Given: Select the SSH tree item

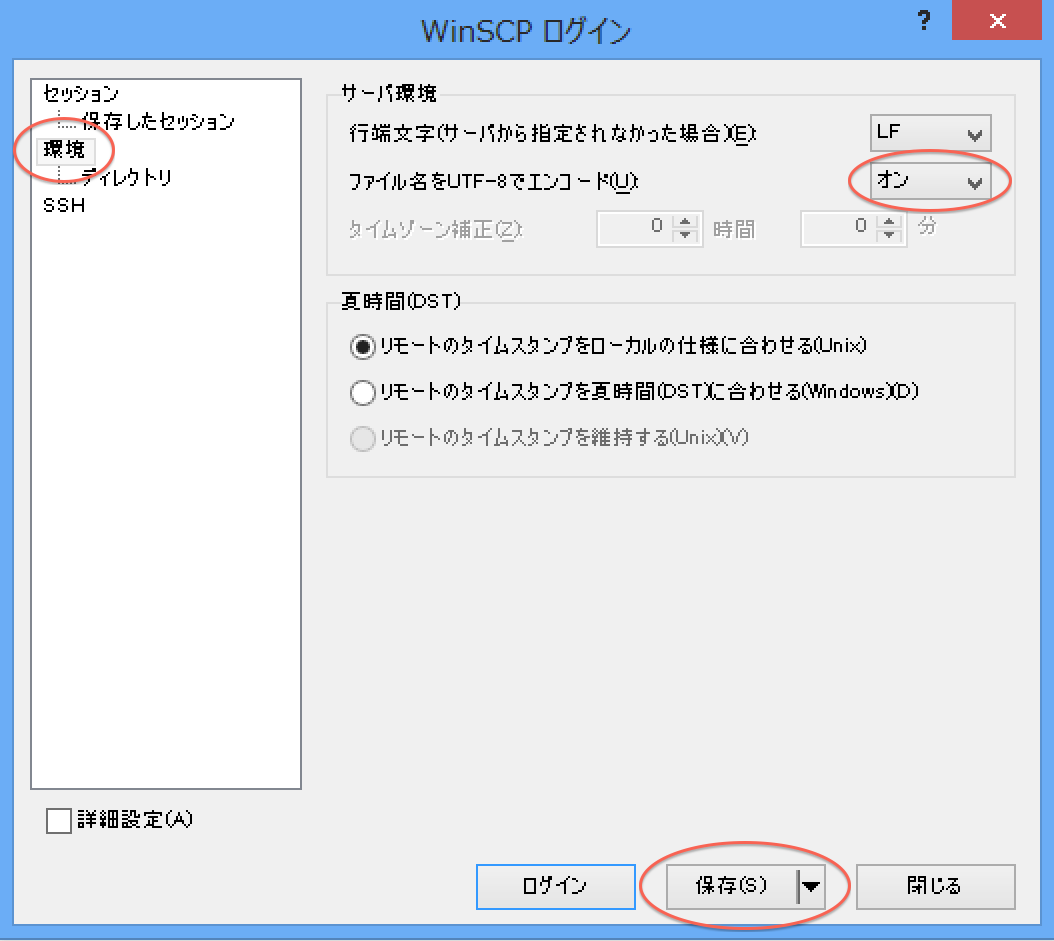Looking at the screenshot, I should point(65,205).
